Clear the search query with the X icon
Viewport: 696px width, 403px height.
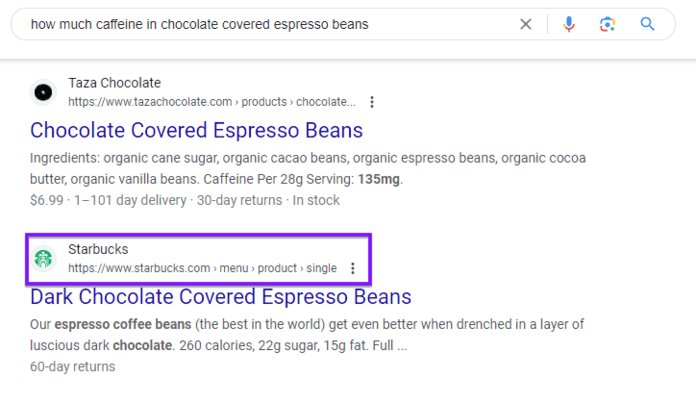(x=526, y=24)
